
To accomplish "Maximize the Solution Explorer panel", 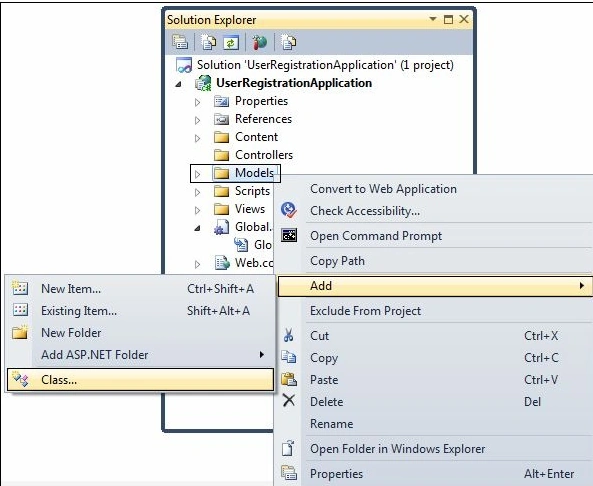I will pyautogui.click(x=448, y=19).
